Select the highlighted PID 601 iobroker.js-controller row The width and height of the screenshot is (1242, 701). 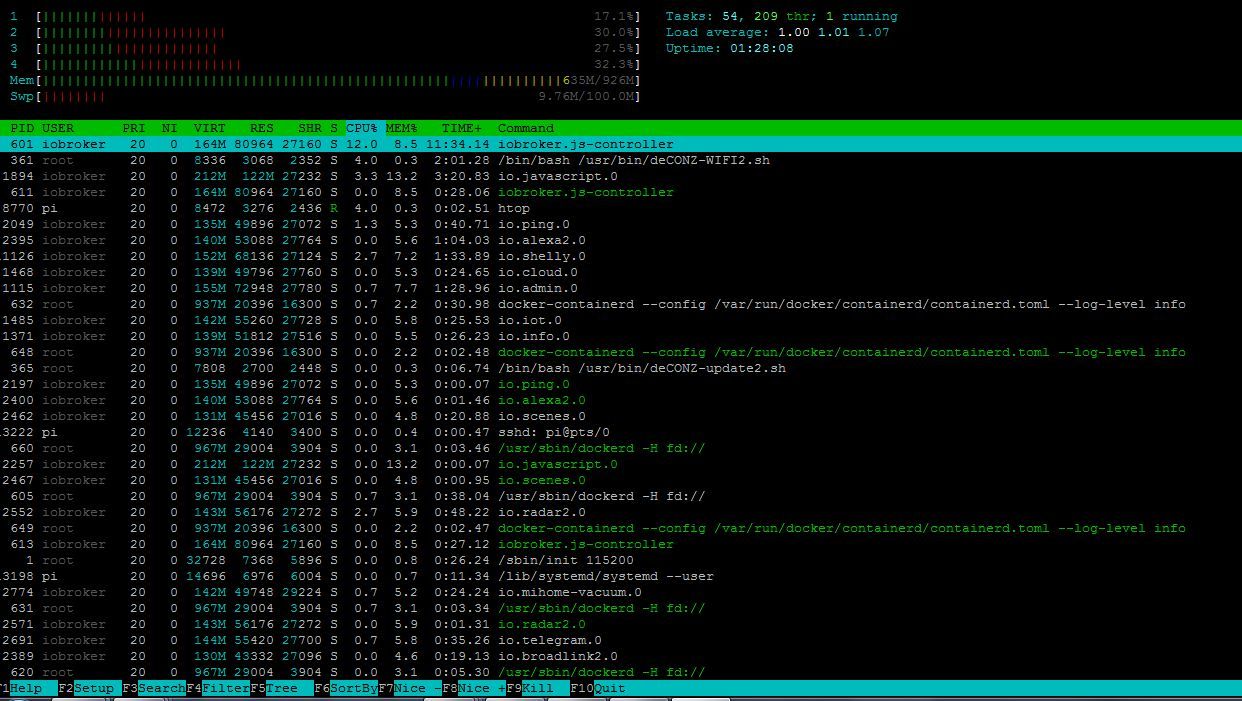[621, 144]
